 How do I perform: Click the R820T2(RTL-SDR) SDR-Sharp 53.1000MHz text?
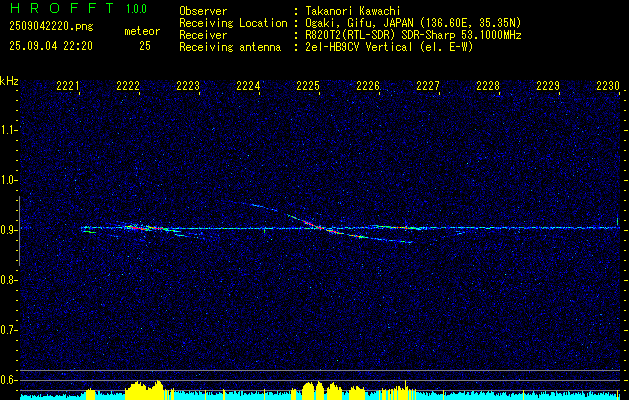(413, 35)
